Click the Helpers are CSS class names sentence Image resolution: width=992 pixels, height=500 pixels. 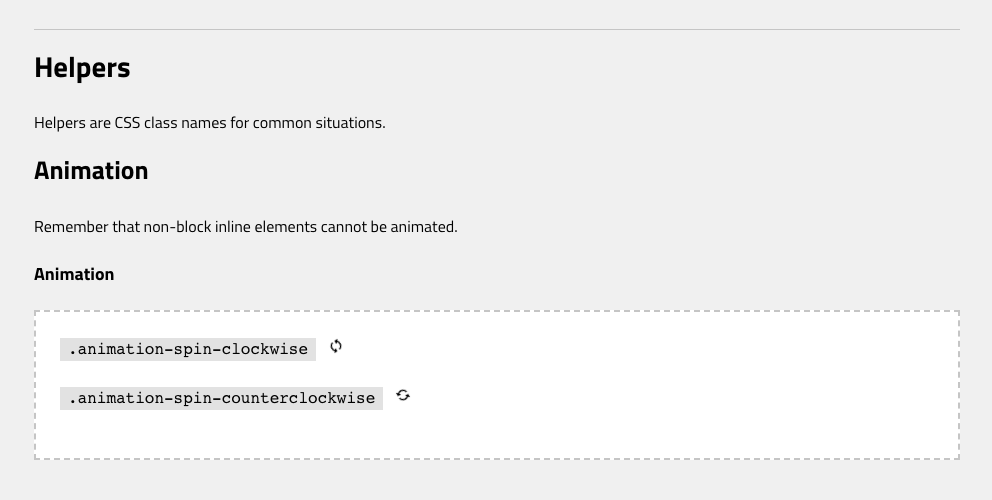209,123
